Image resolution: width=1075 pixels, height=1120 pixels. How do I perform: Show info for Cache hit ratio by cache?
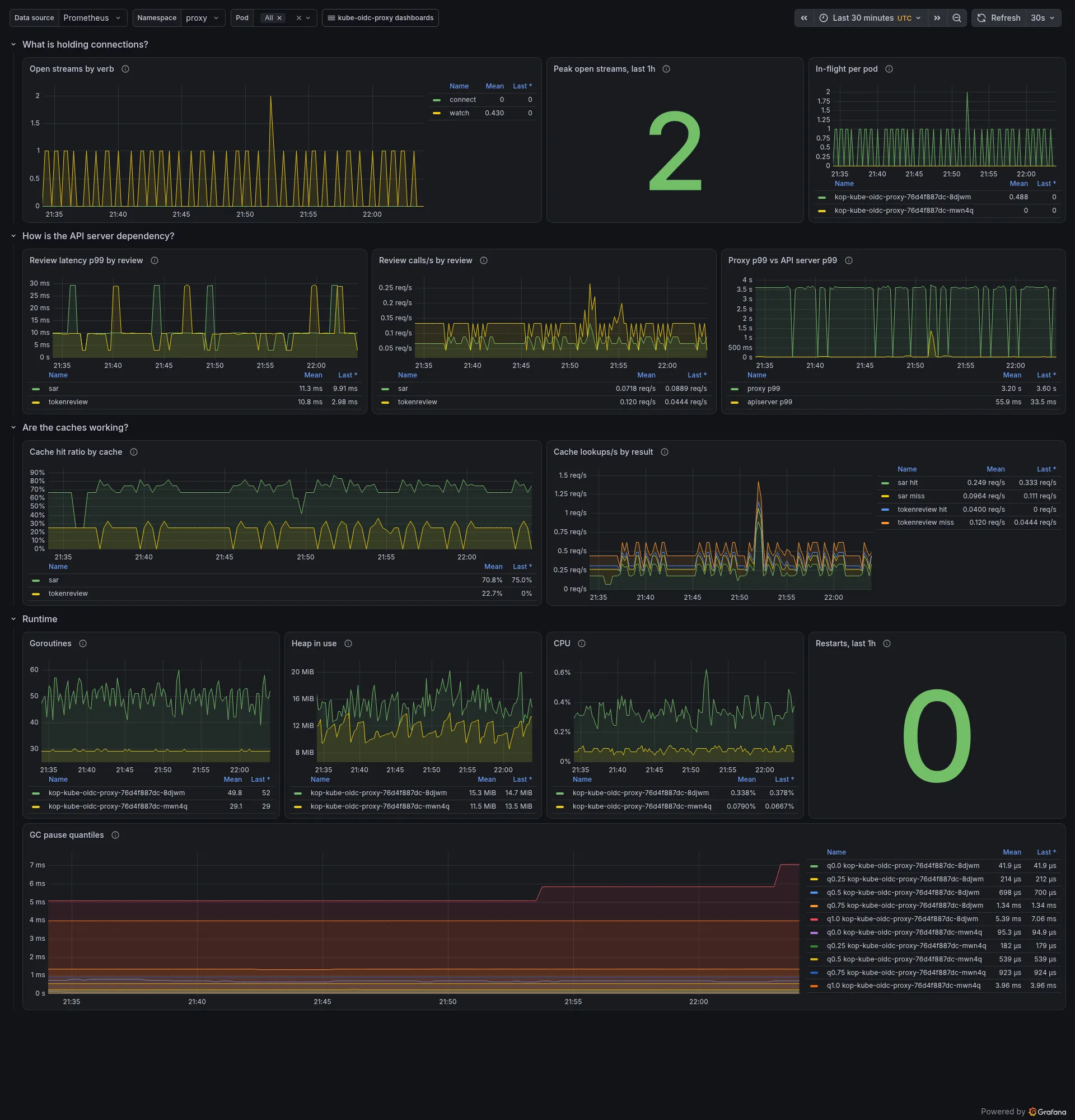click(x=134, y=452)
